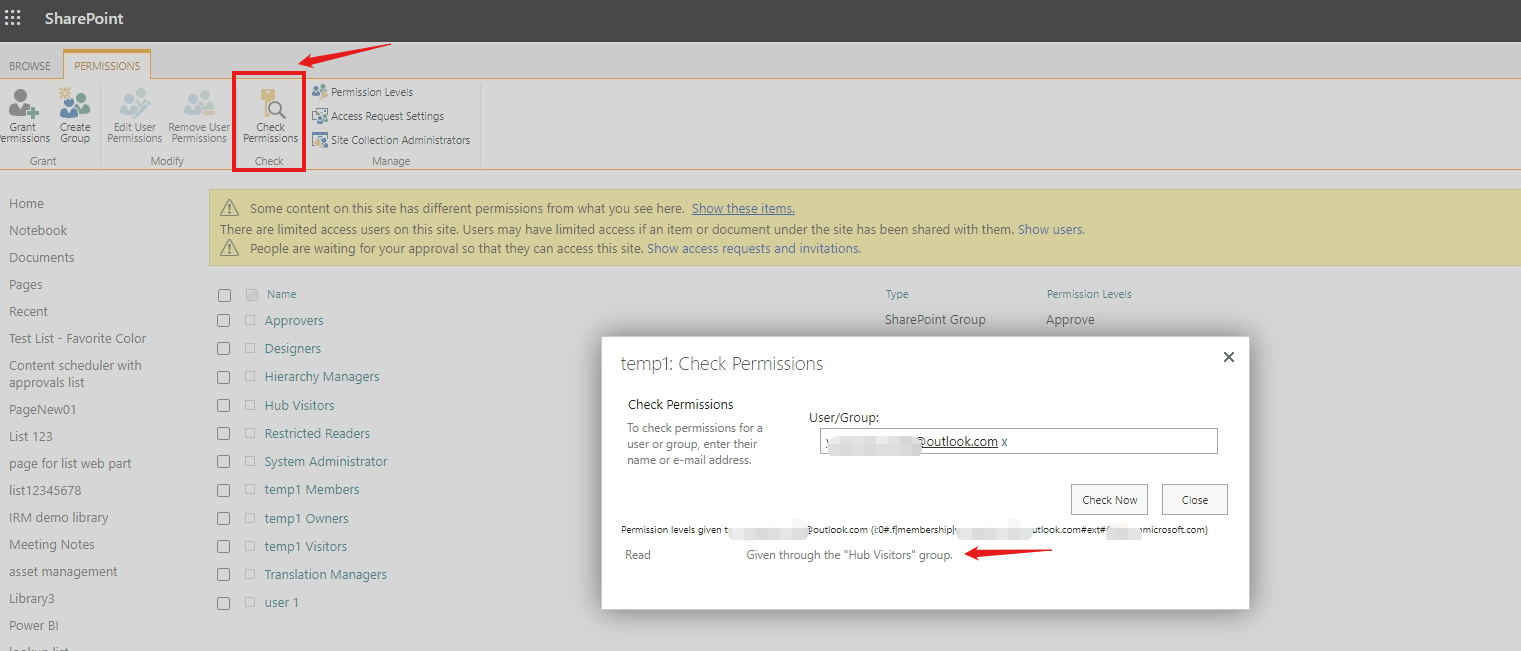
Task: Go to Home in the left navigation
Action: (x=27, y=204)
